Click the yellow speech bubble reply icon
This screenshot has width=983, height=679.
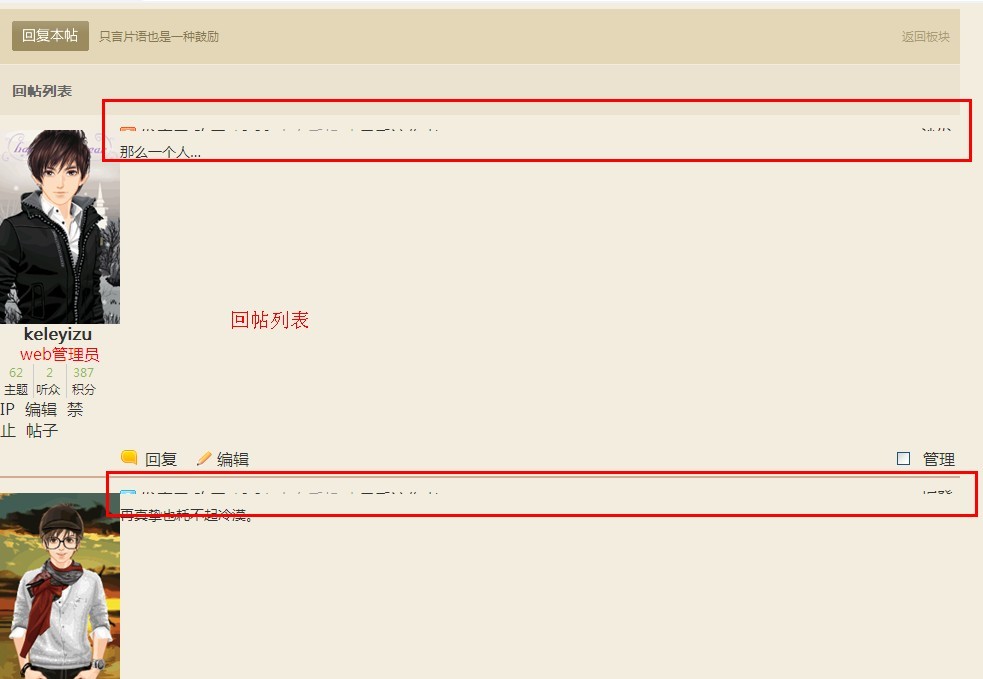(129, 458)
